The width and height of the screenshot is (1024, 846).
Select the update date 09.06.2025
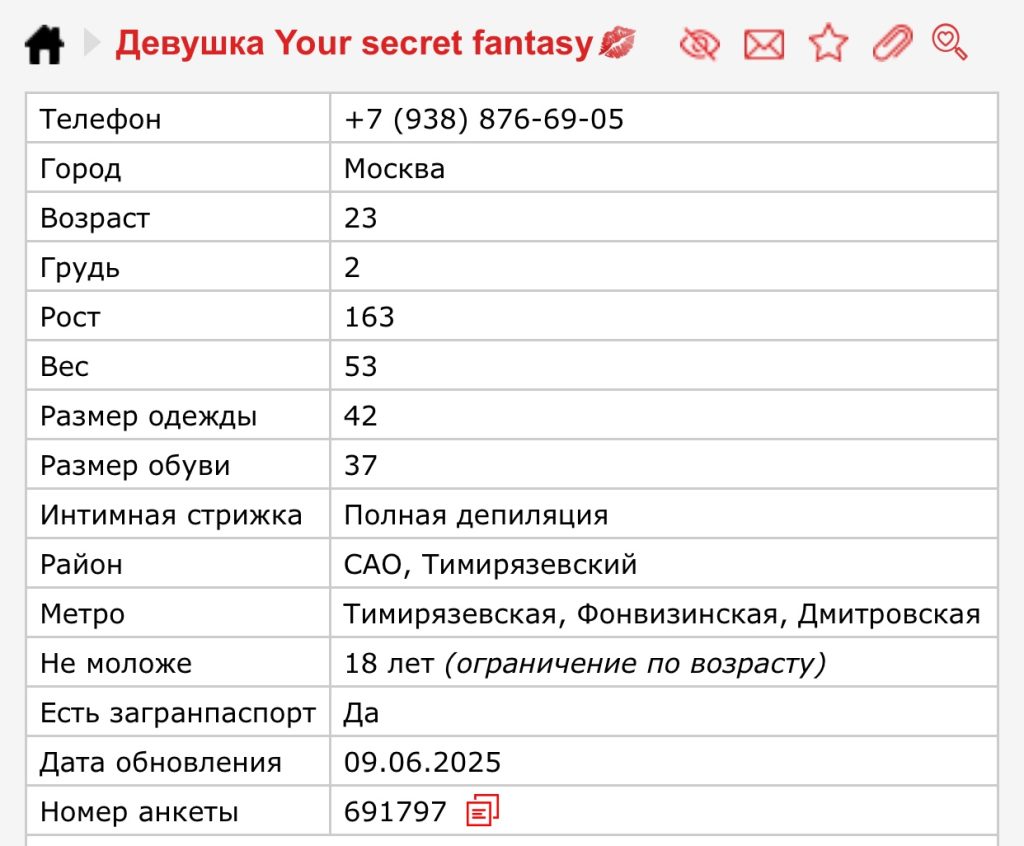422,763
